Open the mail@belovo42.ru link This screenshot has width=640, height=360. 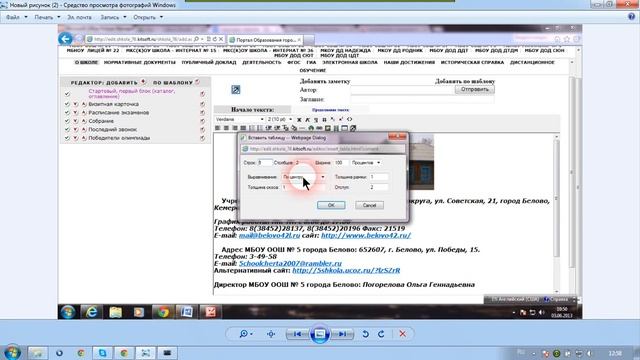point(269,236)
